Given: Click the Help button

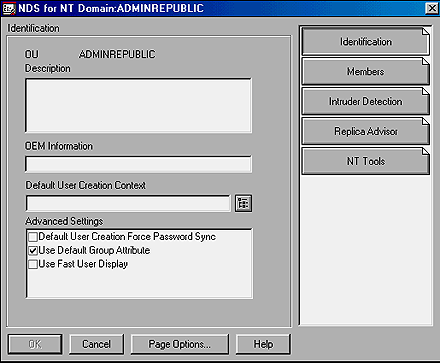Looking at the screenshot, I should (263, 344).
